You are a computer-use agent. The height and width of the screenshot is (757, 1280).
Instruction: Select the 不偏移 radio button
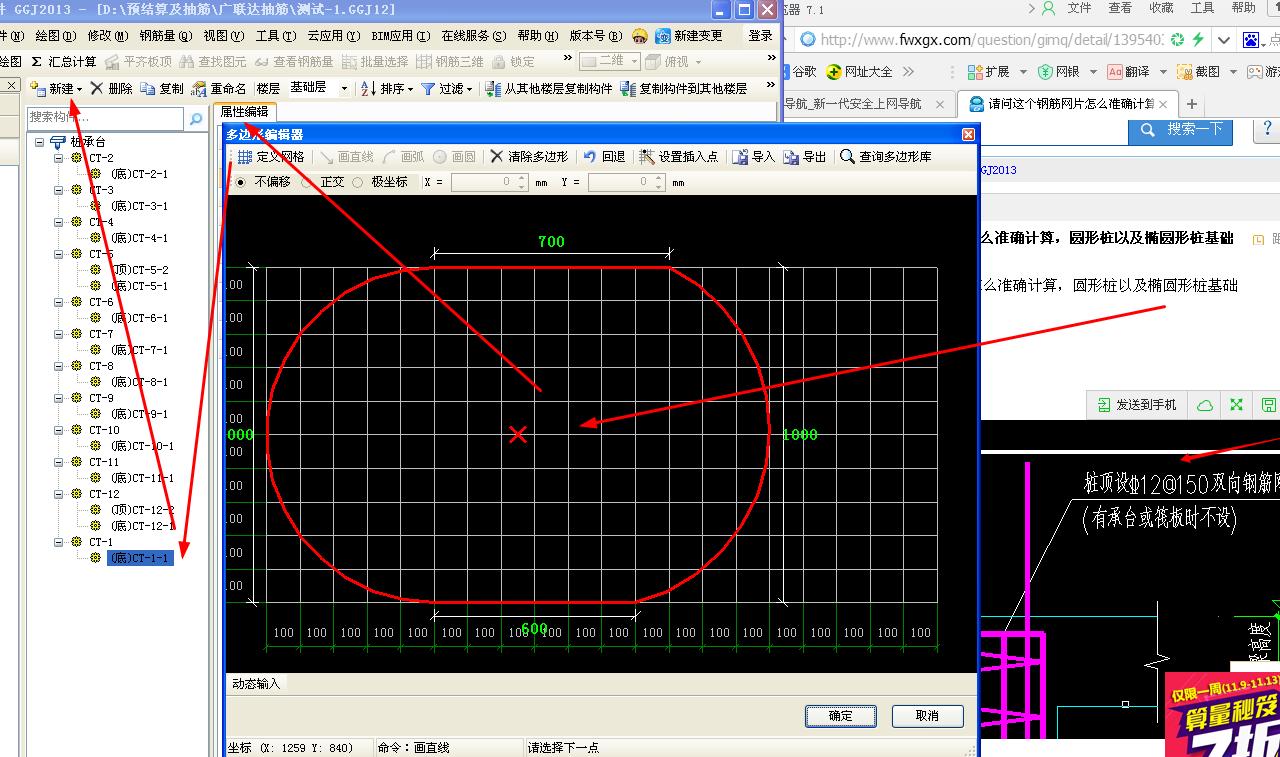click(x=240, y=182)
